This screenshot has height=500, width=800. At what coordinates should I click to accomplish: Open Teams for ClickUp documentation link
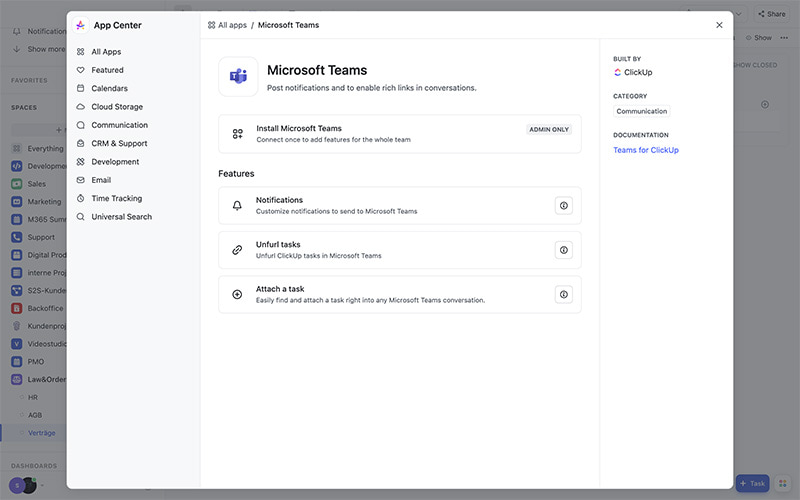click(645, 150)
